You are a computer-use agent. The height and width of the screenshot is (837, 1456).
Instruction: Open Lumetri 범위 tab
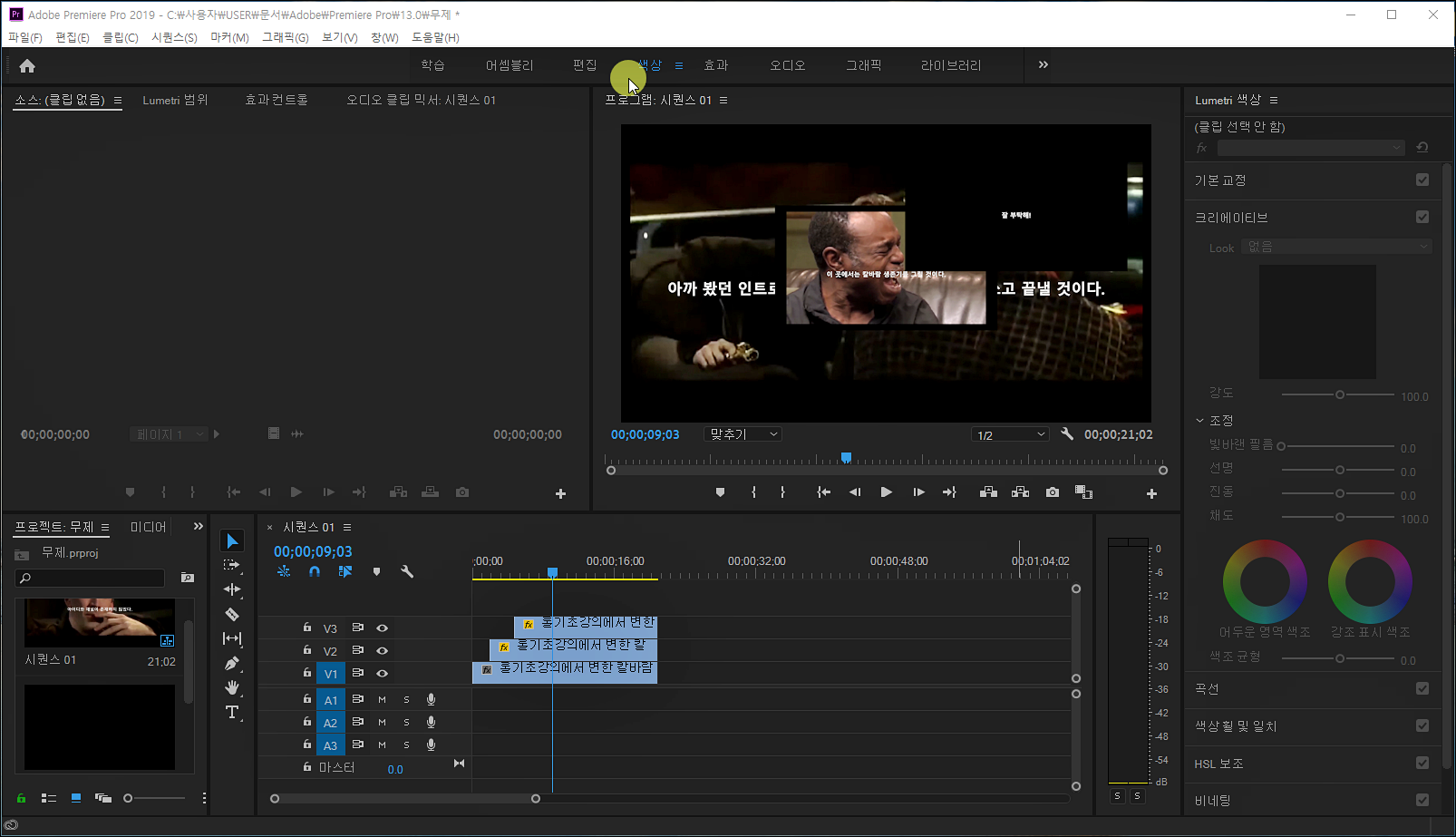coord(175,100)
